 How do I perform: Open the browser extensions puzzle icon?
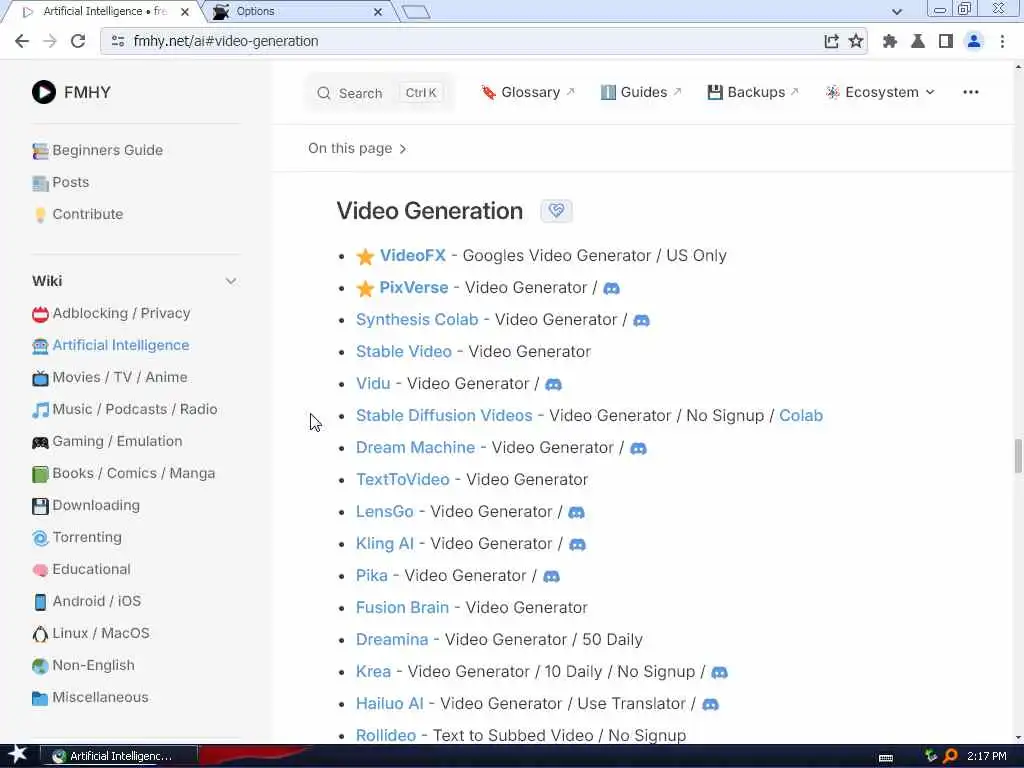tap(889, 41)
